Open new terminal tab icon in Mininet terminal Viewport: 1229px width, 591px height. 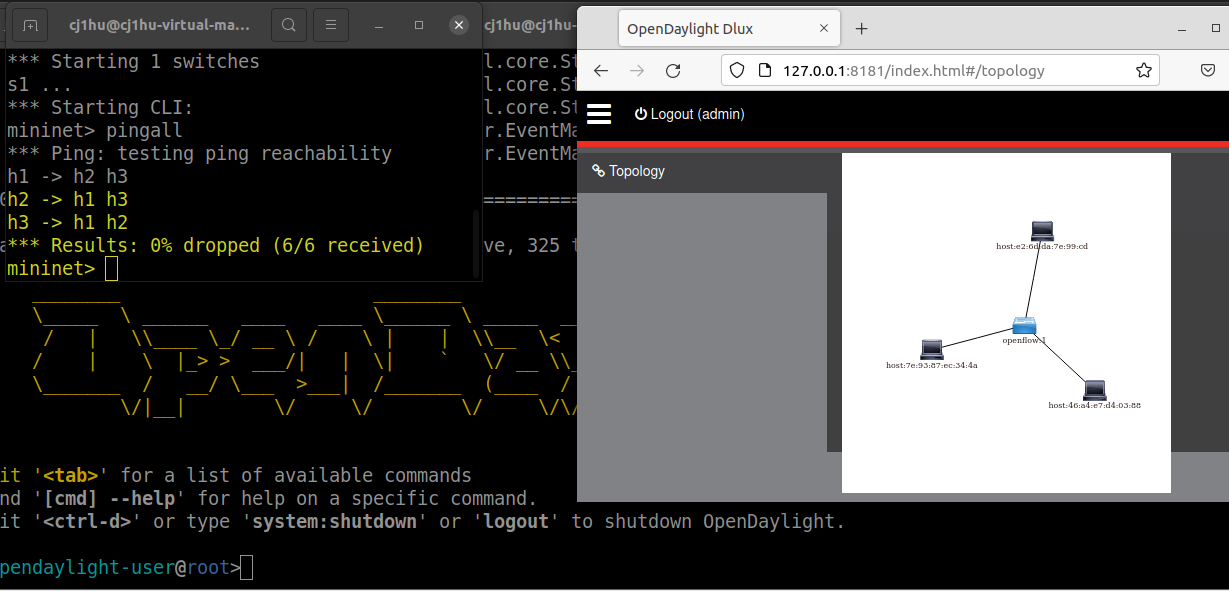pyautogui.click(x=30, y=24)
